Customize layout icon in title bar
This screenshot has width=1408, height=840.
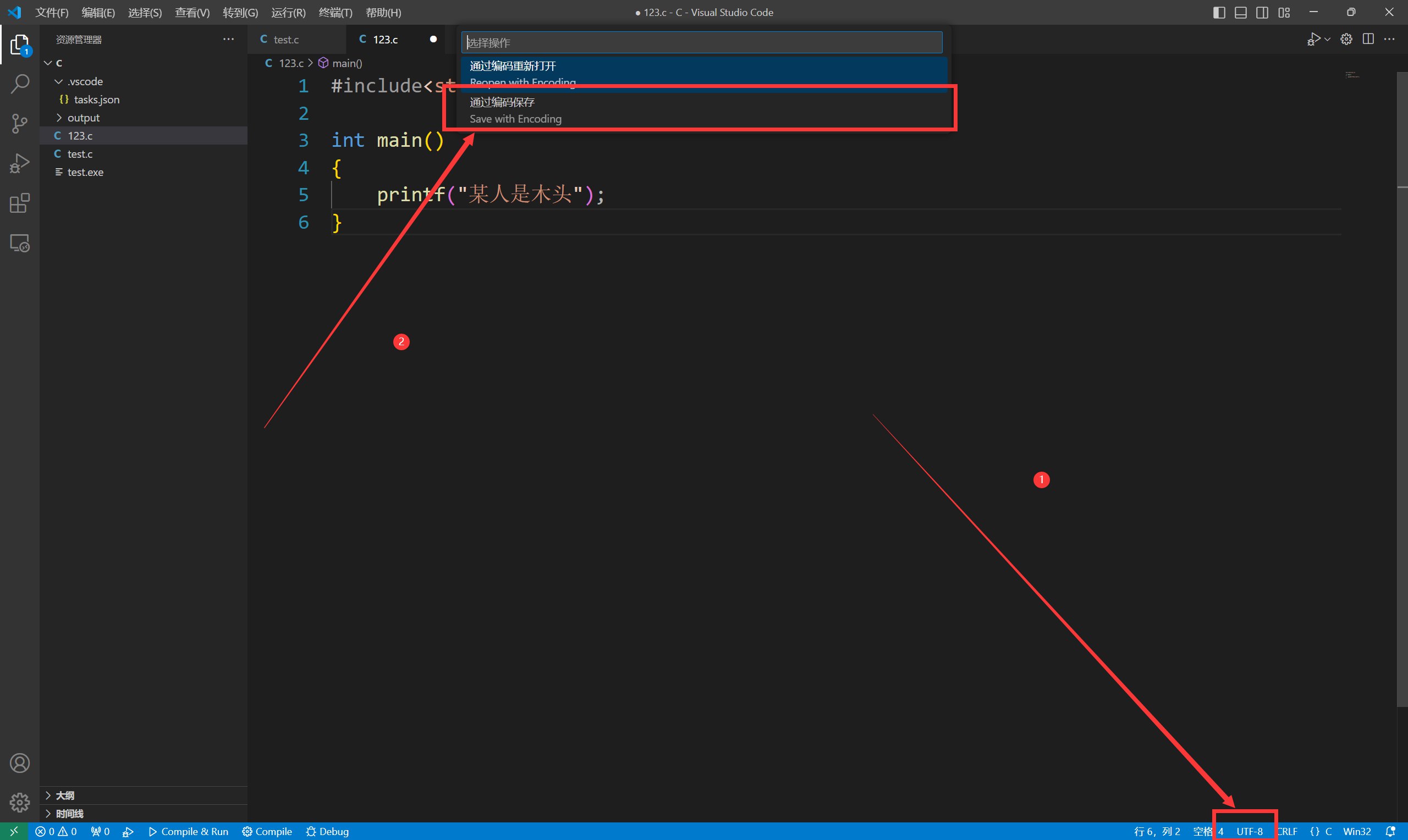tap(1284, 13)
